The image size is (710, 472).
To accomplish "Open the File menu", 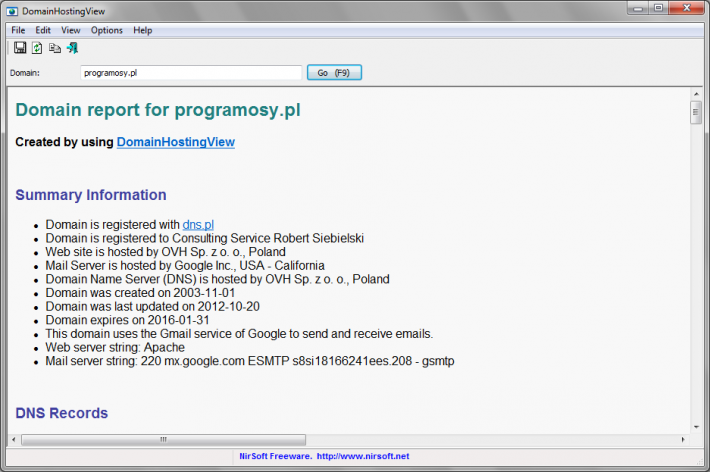I will [18, 30].
